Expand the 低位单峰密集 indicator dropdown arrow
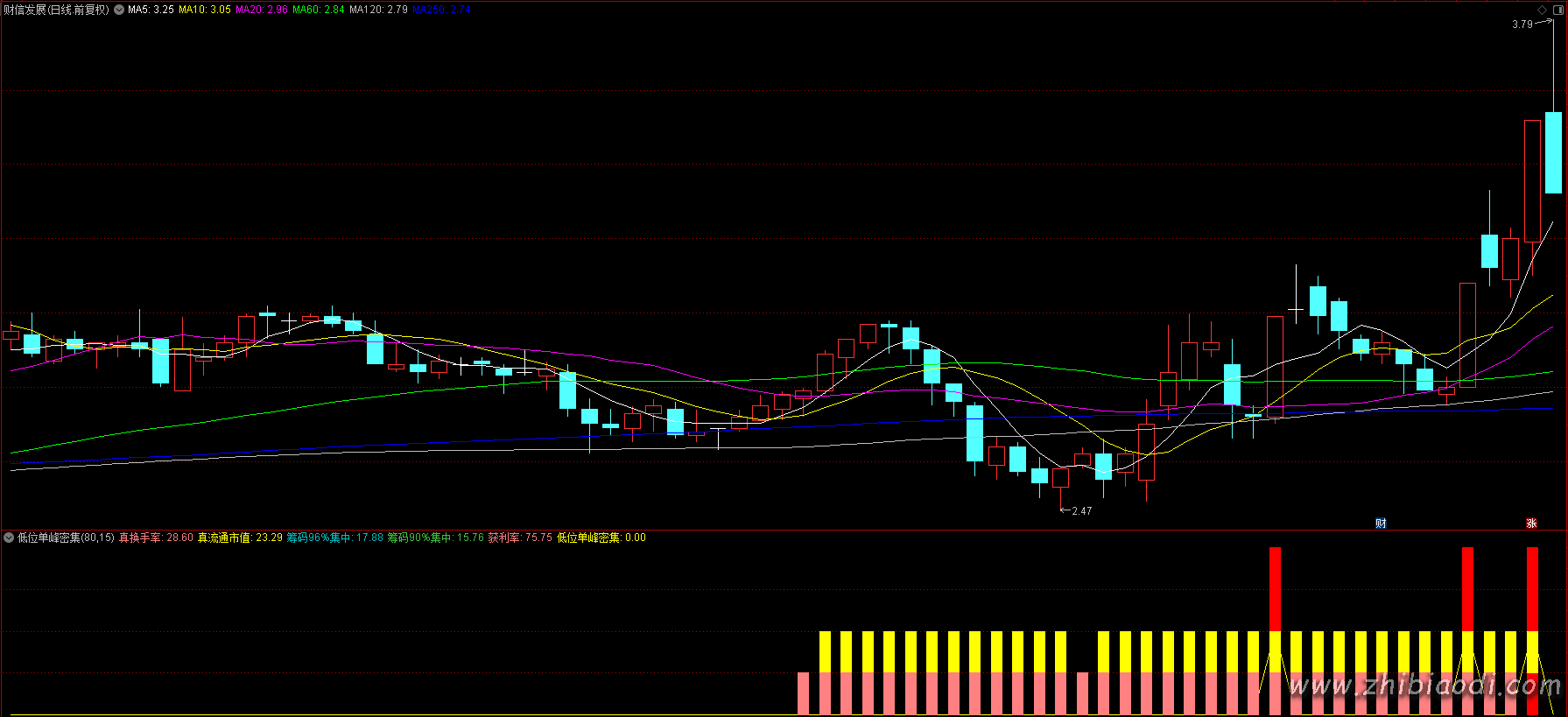This screenshot has height=717, width=1568. [x=9, y=538]
